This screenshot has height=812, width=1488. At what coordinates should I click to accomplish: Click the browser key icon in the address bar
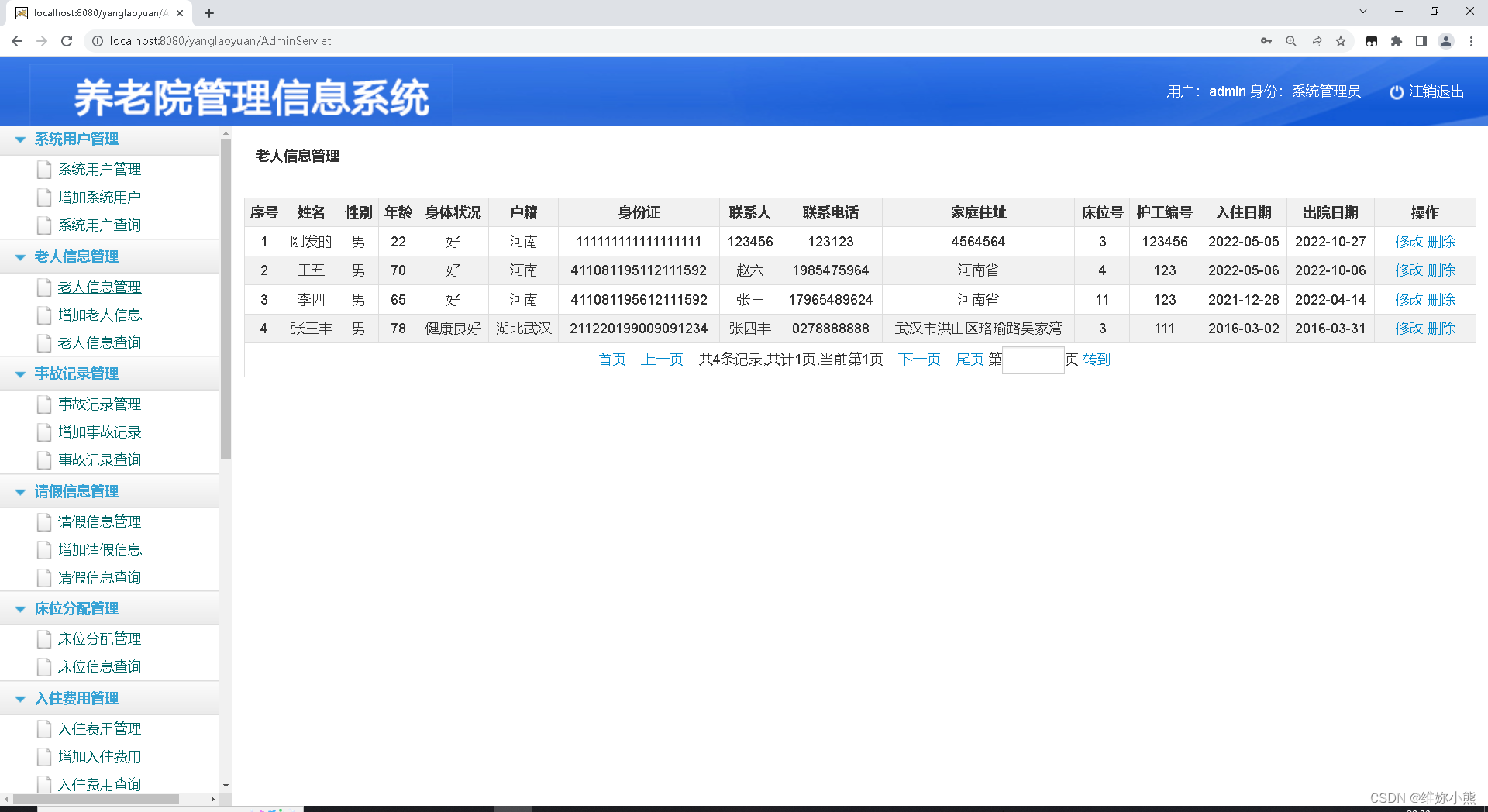point(1266,41)
